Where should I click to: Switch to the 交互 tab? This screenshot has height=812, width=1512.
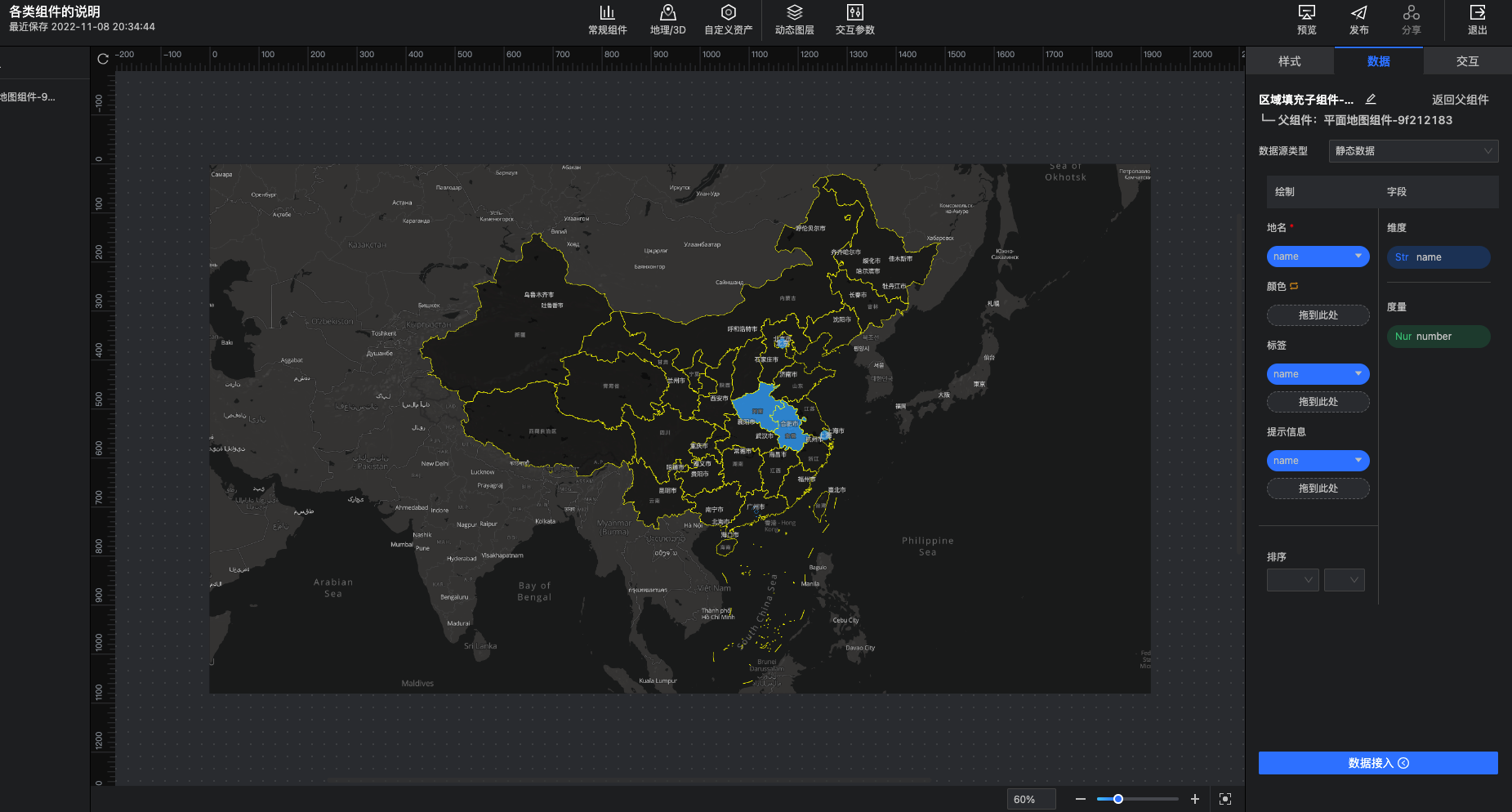(1467, 61)
